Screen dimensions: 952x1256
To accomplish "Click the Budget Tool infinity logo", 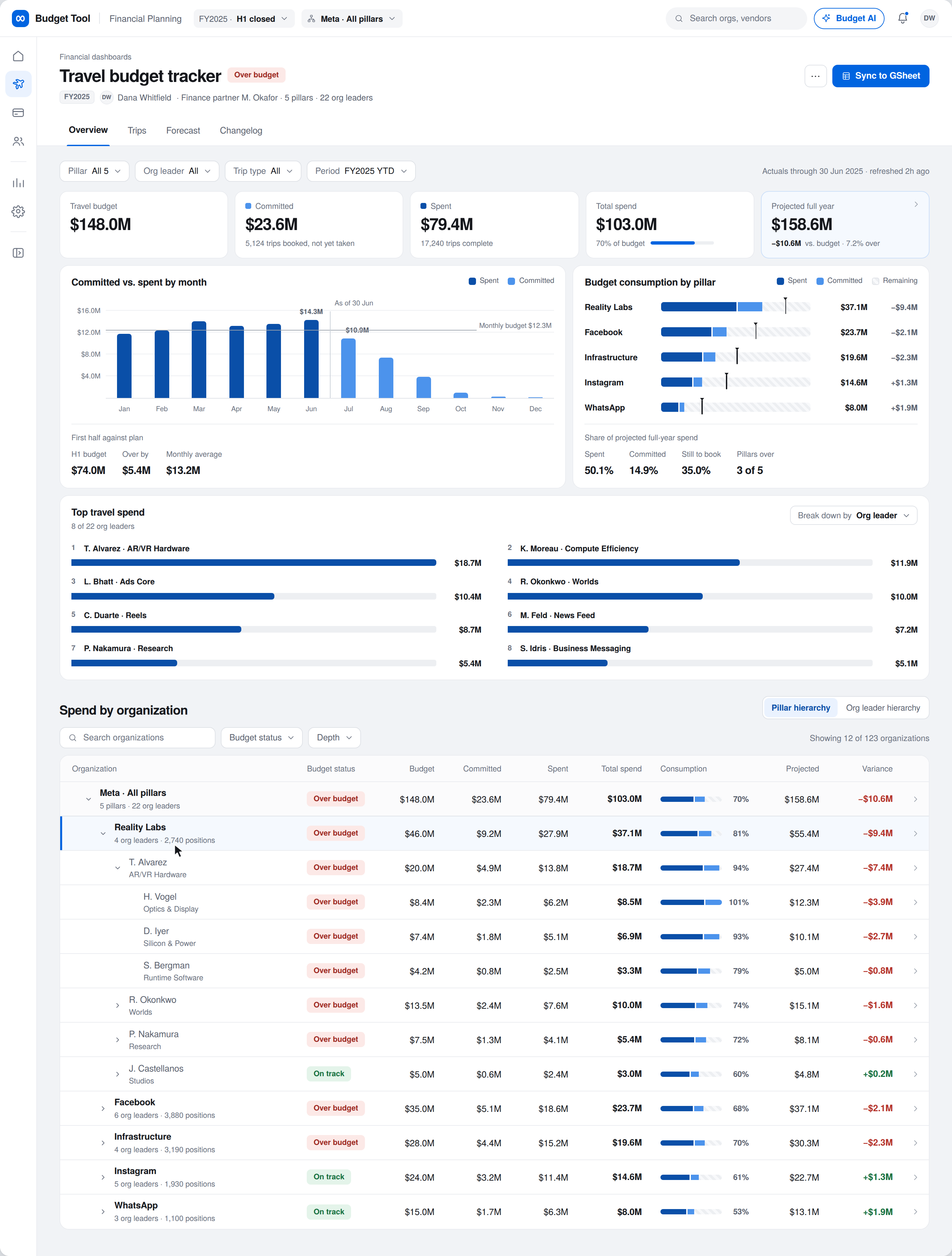I will (20, 18).
